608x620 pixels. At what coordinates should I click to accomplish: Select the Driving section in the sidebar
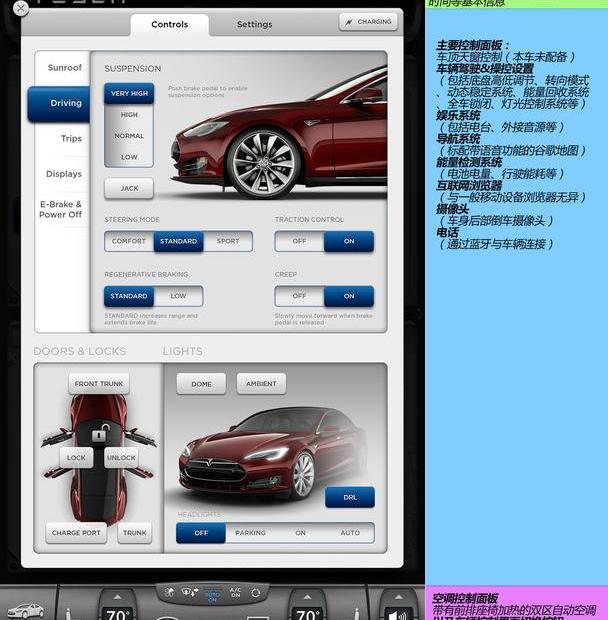pos(59,104)
